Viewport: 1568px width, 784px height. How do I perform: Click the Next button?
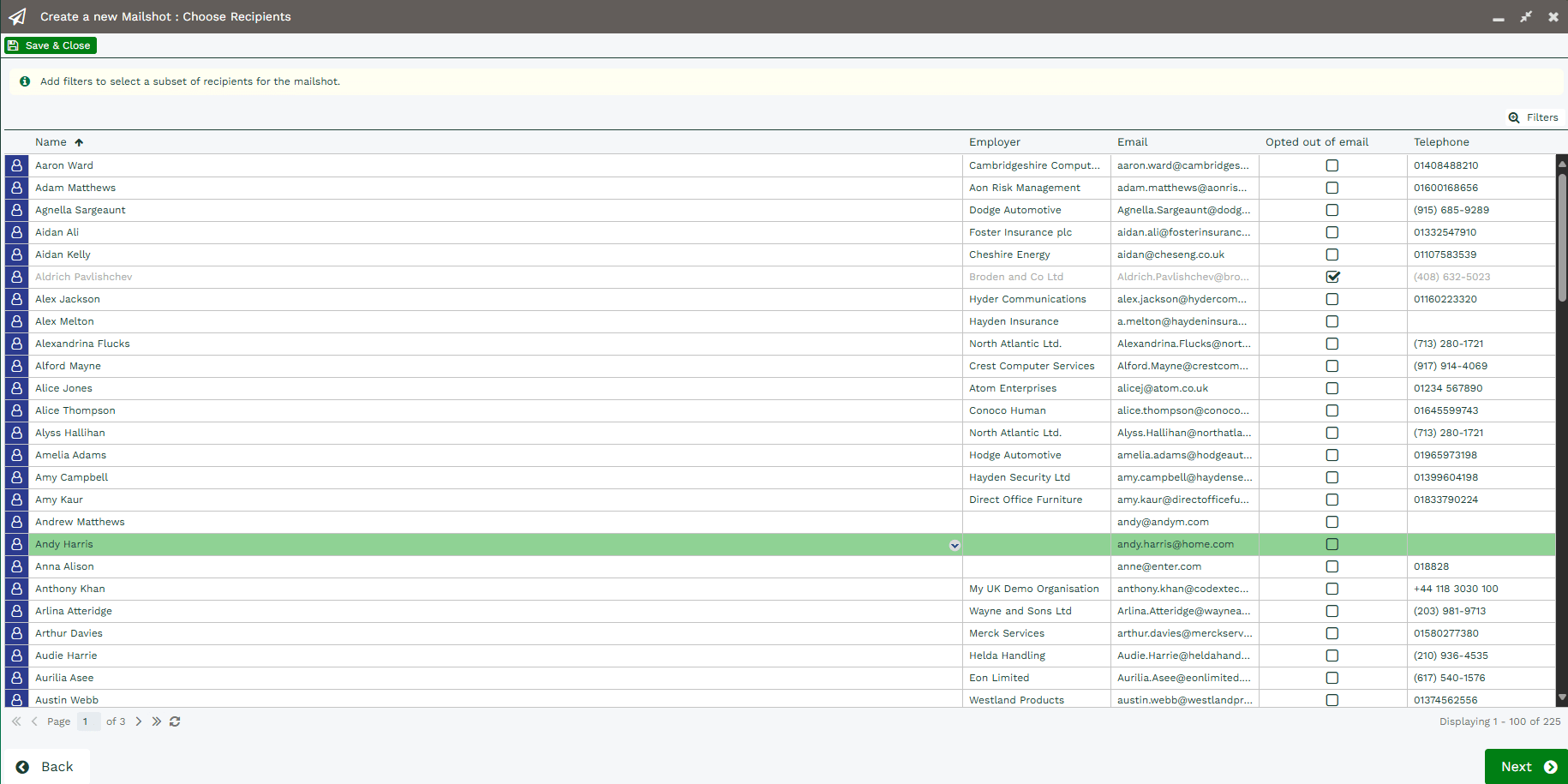pyautogui.click(x=1526, y=767)
